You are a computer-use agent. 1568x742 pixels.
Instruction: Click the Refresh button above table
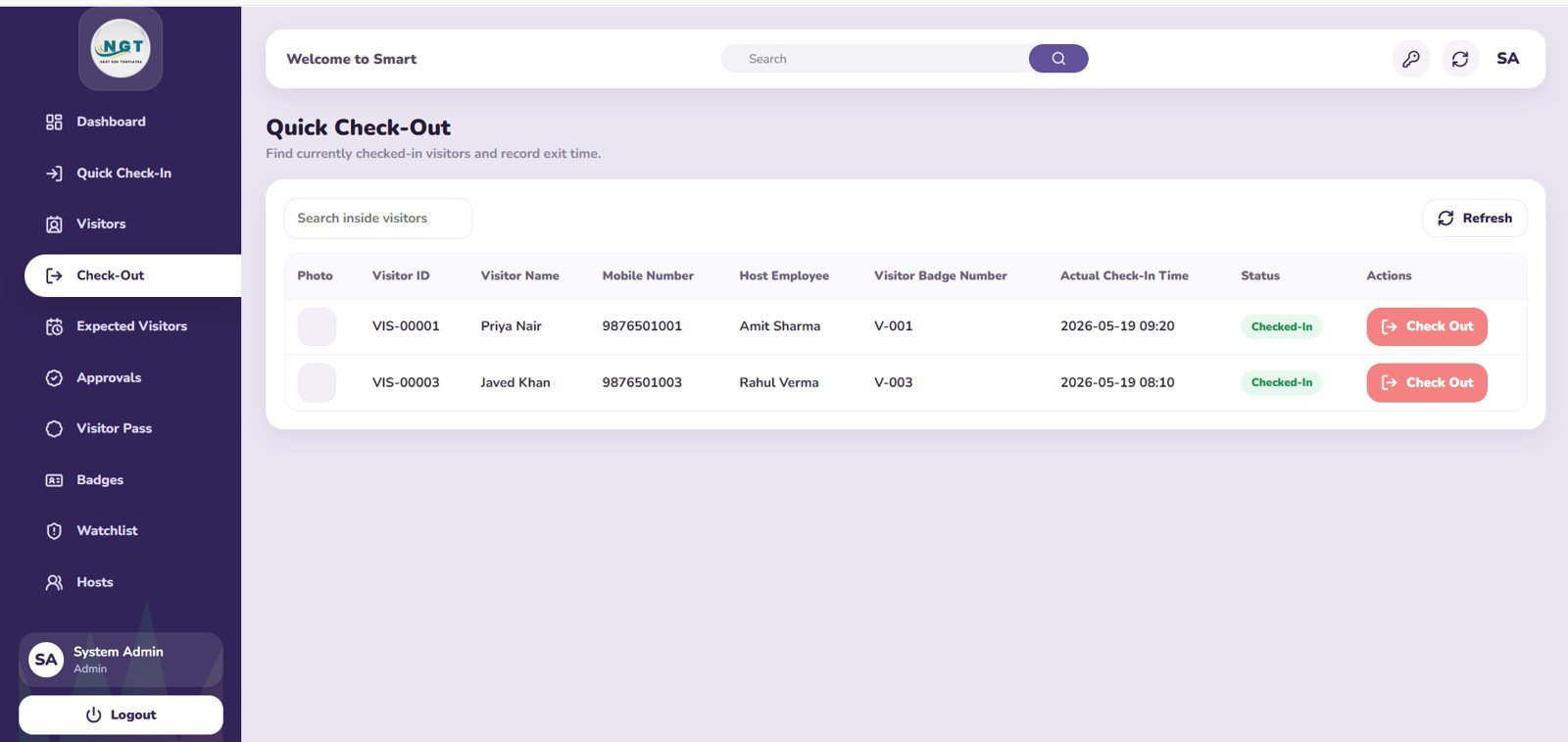click(x=1475, y=219)
